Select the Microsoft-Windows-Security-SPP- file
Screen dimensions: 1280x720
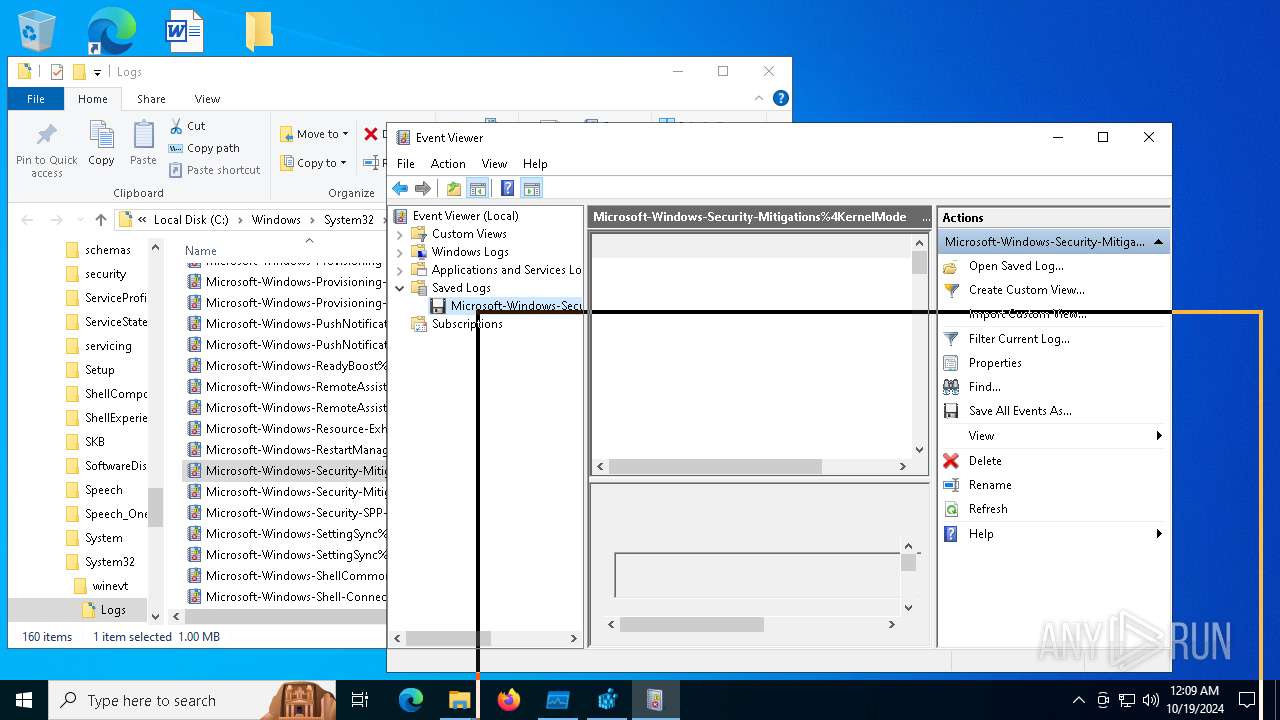[286, 513]
